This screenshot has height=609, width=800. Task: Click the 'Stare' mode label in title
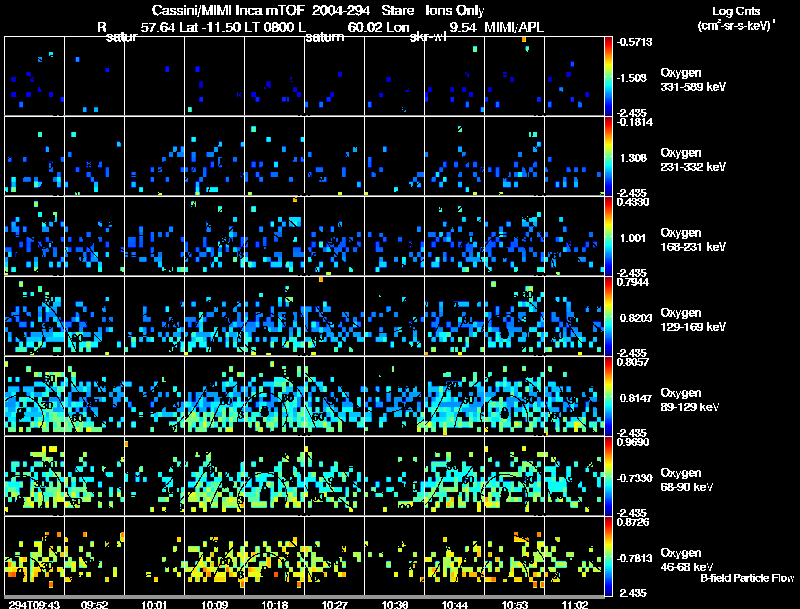tap(398, 10)
